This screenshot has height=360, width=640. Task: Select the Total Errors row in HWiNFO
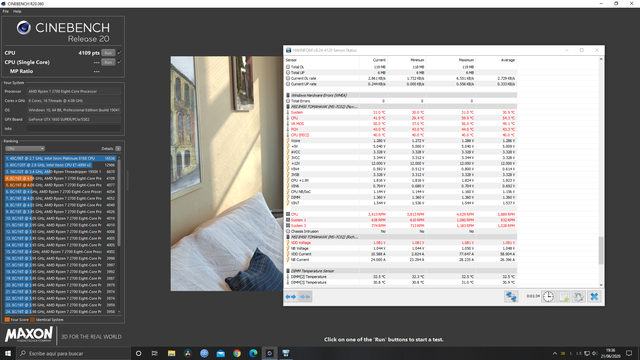click(401, 101)
